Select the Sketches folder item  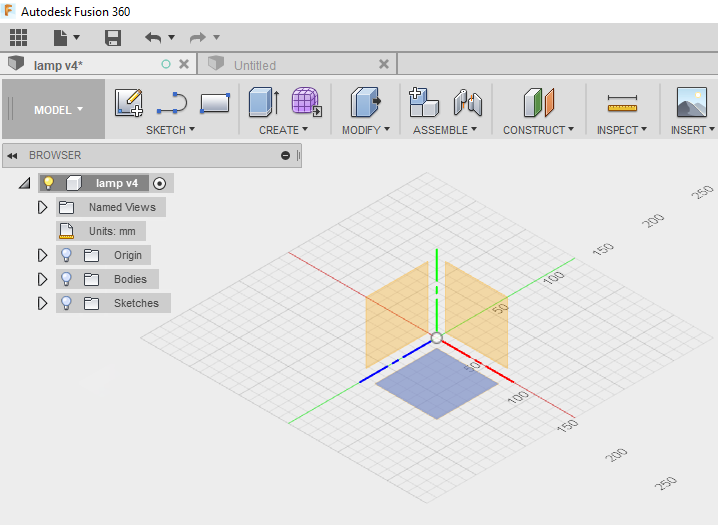coord(136,303)
